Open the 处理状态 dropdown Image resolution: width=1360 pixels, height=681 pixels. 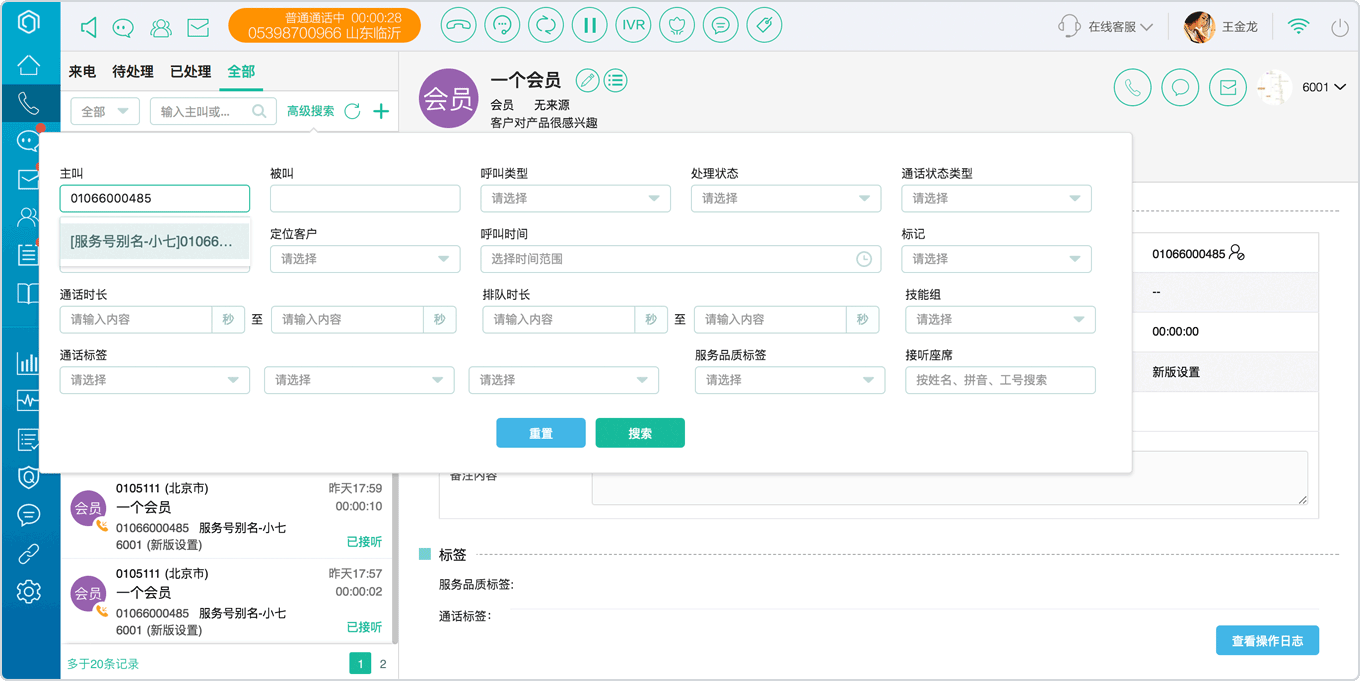786,198
